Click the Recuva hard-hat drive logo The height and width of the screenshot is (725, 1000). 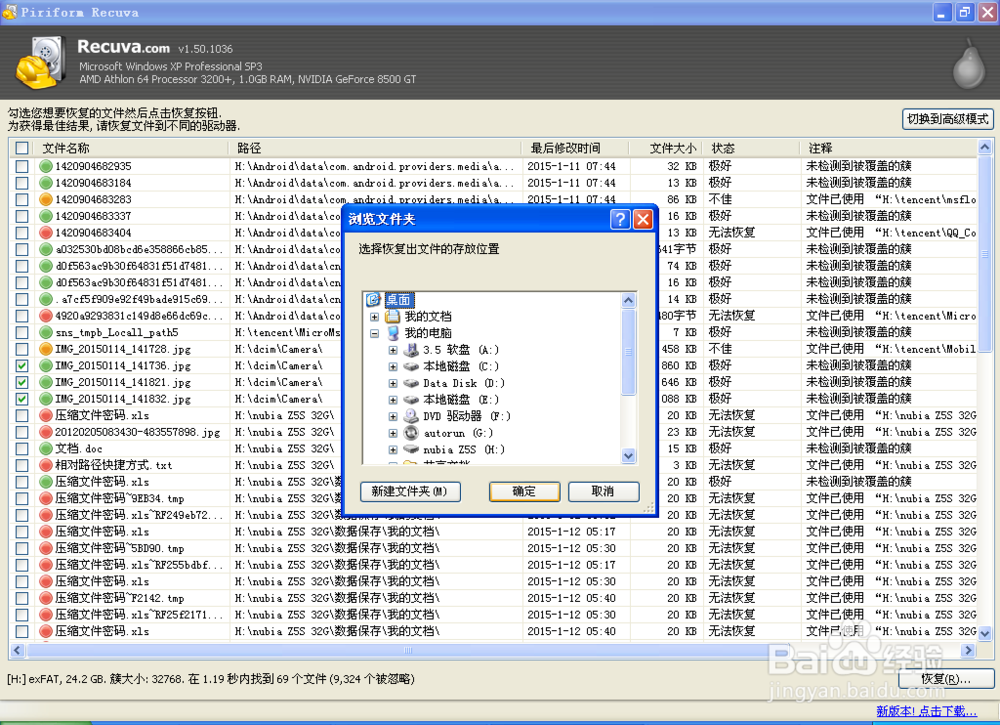(x=40, y=62)
